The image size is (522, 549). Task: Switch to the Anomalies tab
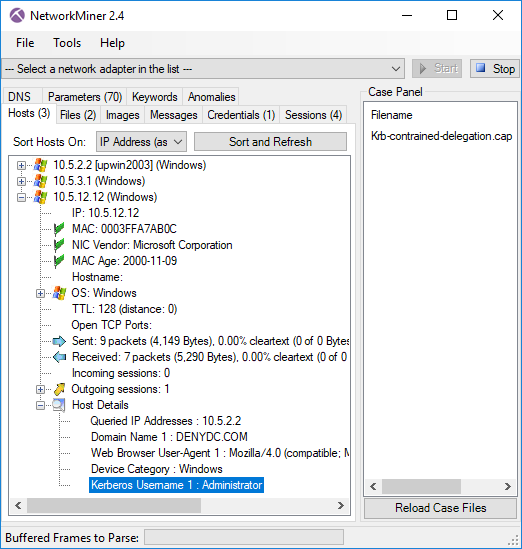coord(211,97)
